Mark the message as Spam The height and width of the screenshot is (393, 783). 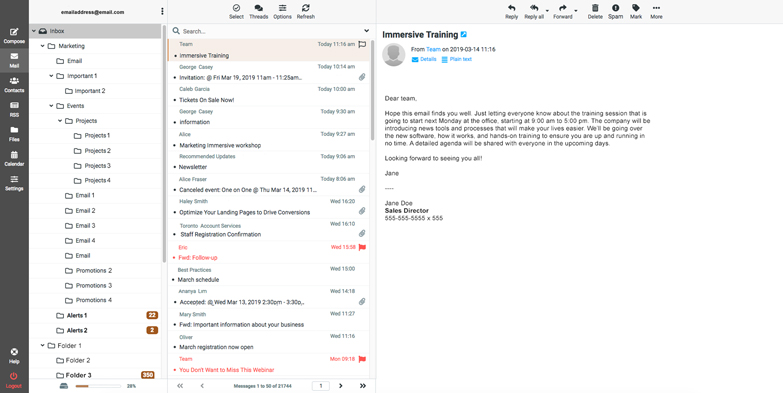click(615, 11)
